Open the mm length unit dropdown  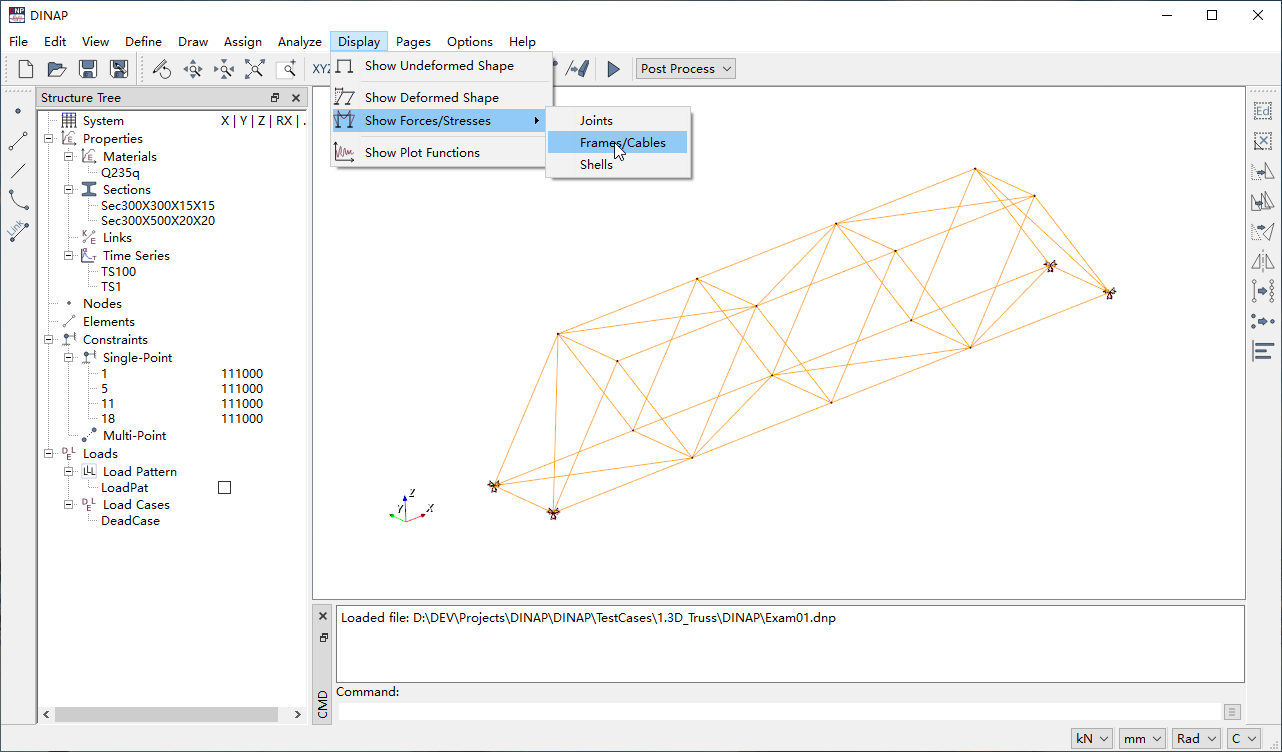pyautogui.click(x=1142, y=738)
